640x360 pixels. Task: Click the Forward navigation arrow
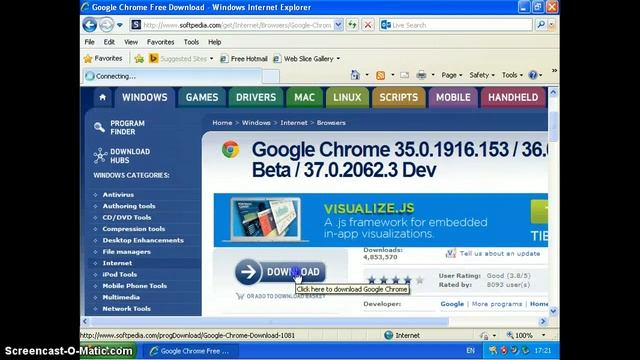(107, 25)
